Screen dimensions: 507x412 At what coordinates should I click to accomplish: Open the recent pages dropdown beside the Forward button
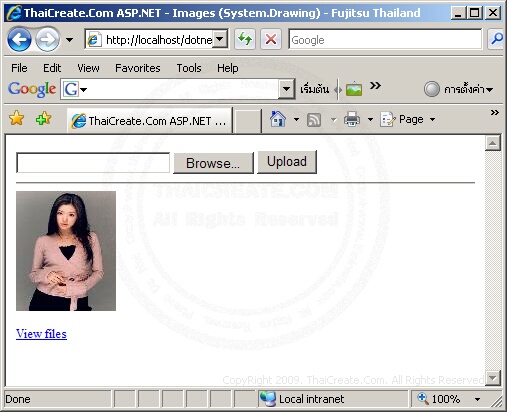coord(69,40)
